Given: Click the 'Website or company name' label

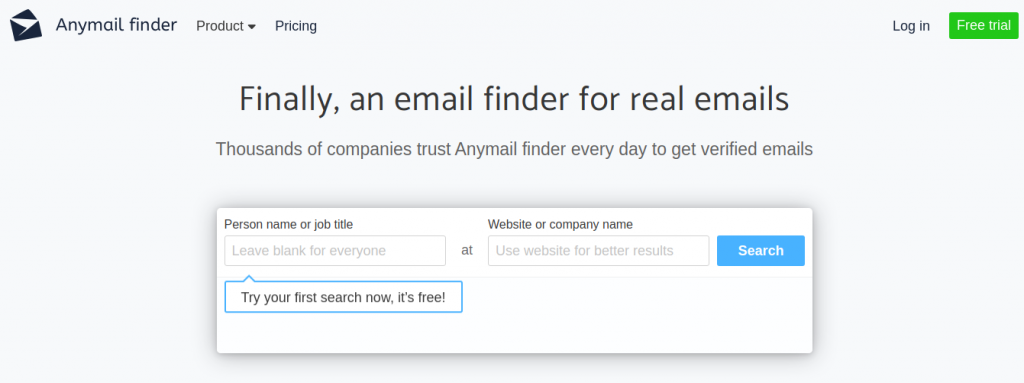Looking at the screenshot, I should (560, 225).
